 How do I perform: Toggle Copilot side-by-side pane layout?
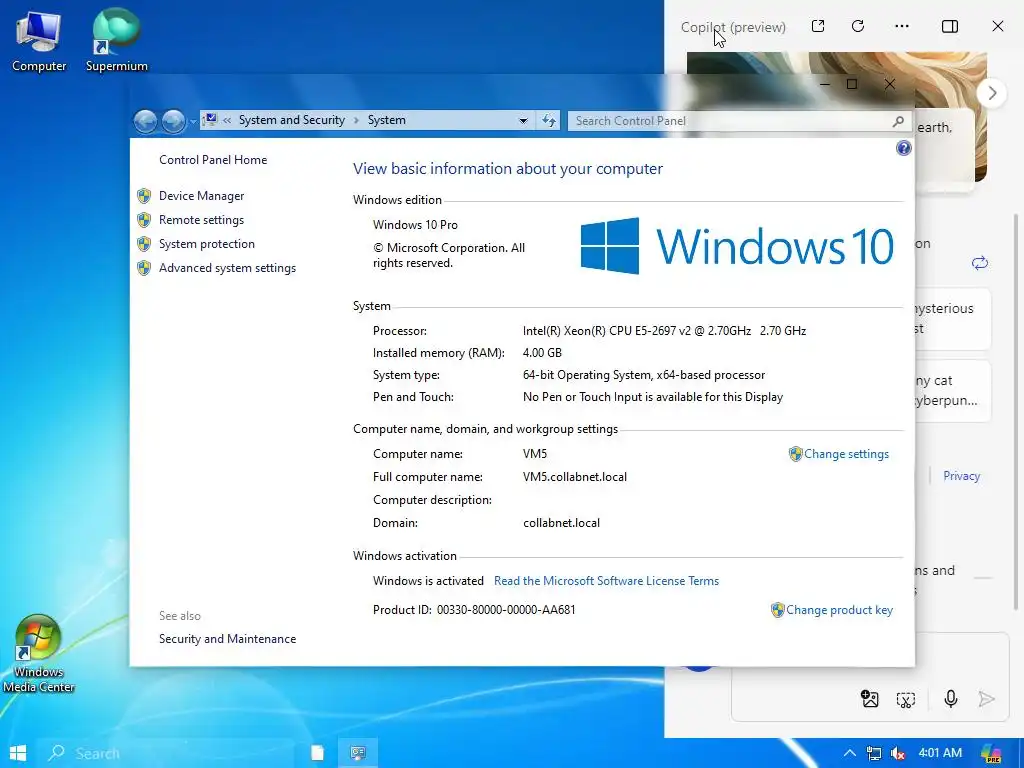point(950,26)
